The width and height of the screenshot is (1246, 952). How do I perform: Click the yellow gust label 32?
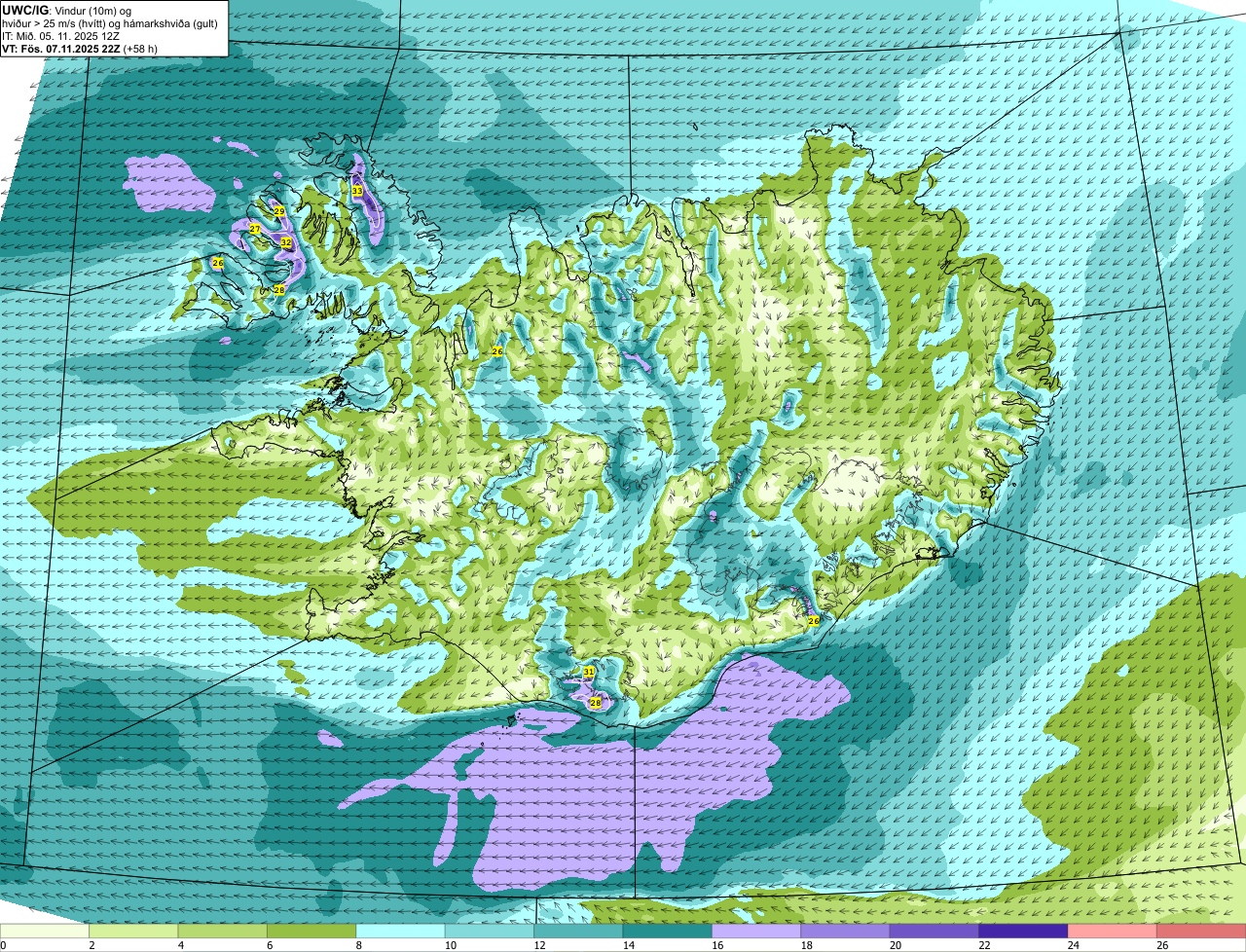(285, 241)
